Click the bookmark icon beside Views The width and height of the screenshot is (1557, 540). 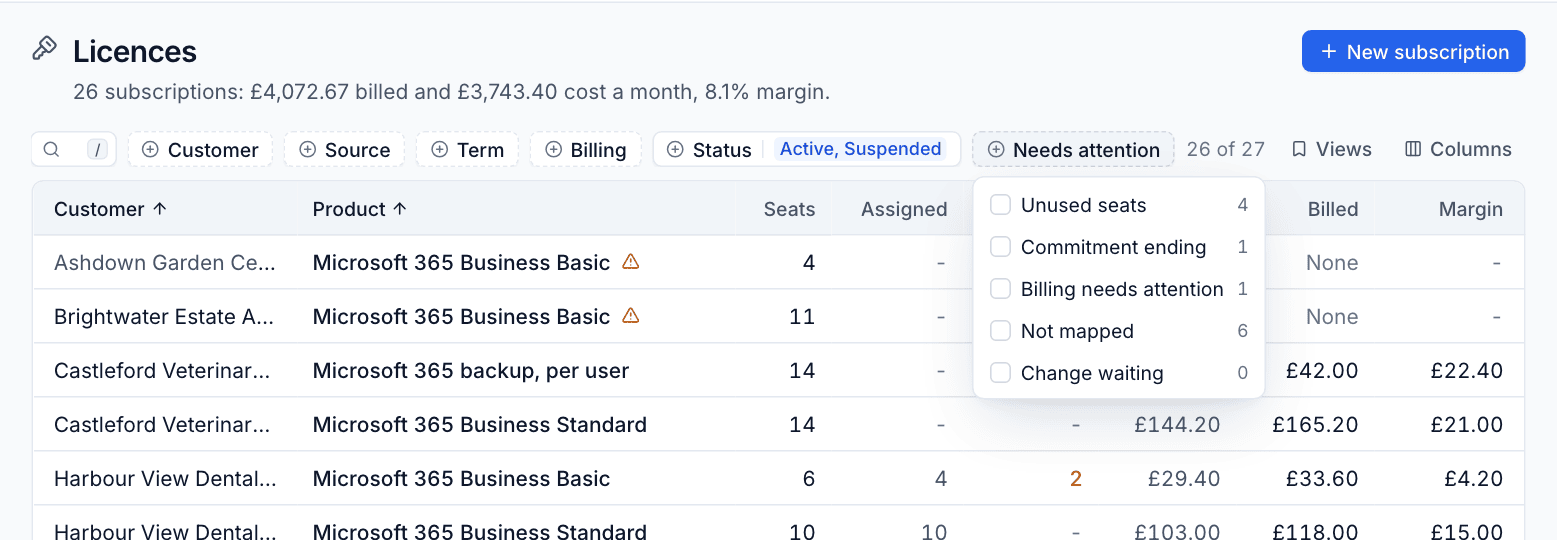point(1299,149)
